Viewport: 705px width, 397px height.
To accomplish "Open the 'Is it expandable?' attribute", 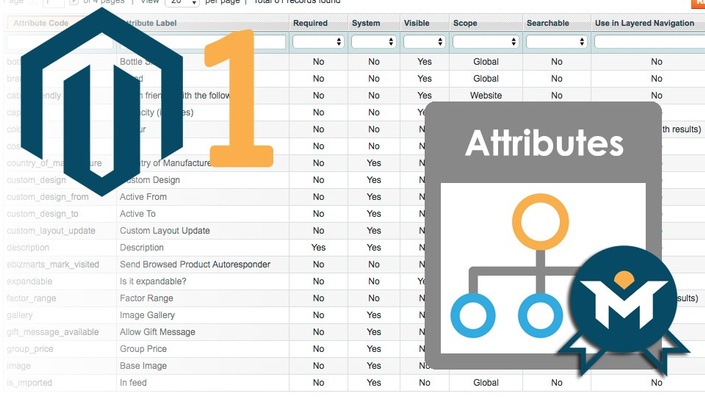I will [x=153, y=281].
